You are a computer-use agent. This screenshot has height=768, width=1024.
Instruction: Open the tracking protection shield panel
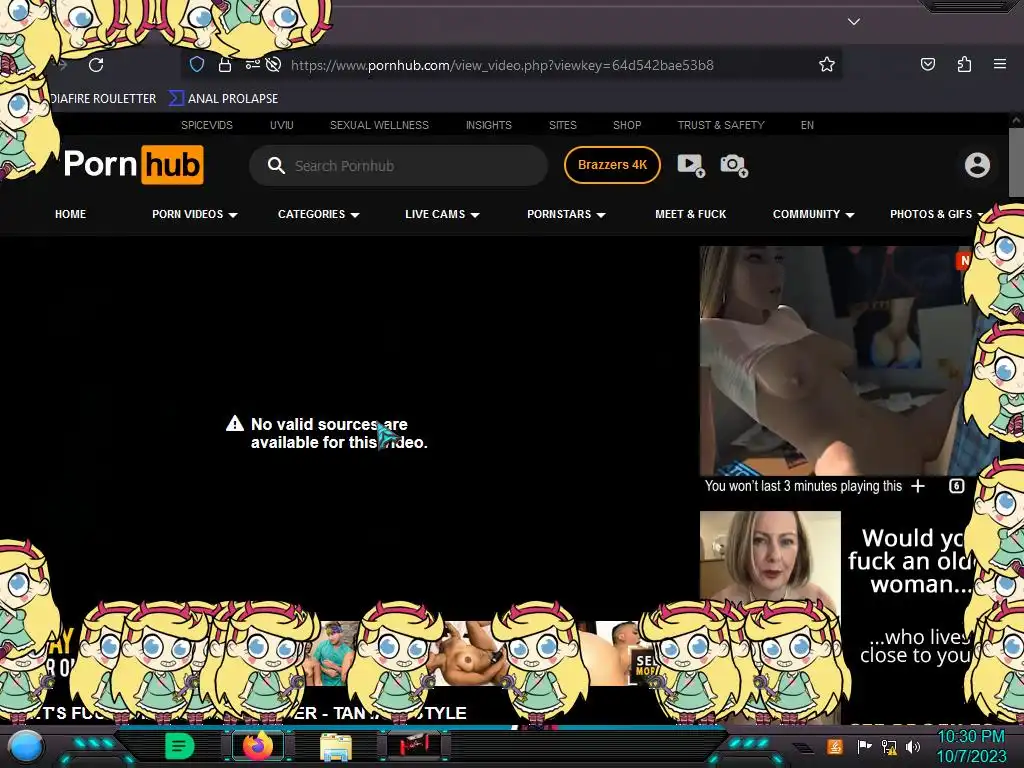[197, 64]
